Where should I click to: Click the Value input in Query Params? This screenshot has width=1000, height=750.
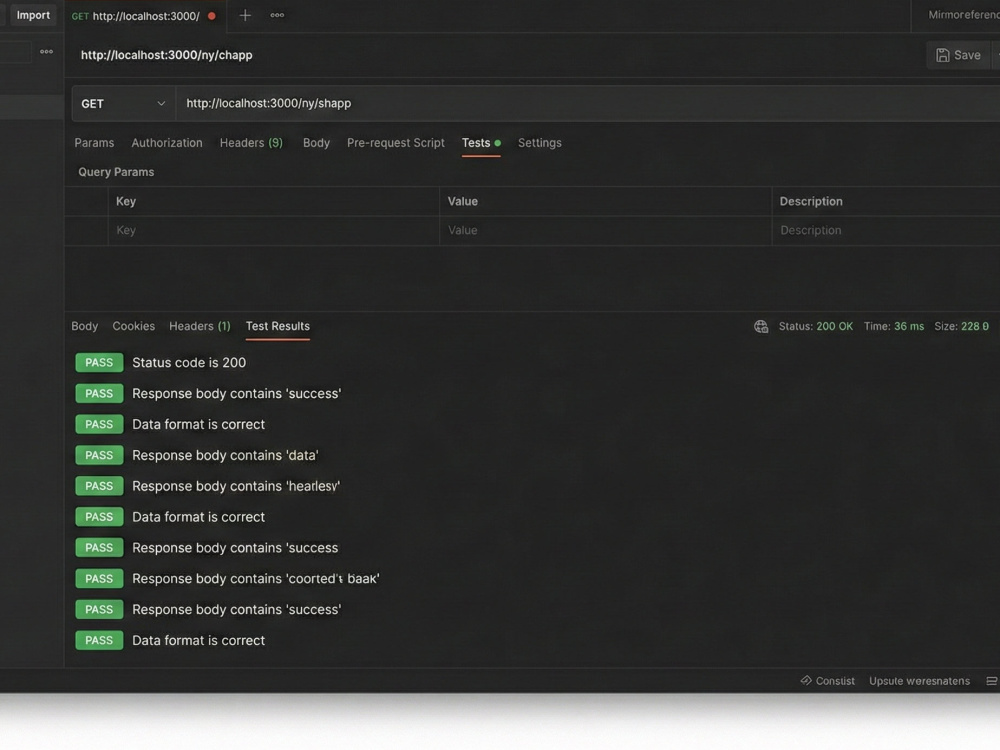coord(605,230)
